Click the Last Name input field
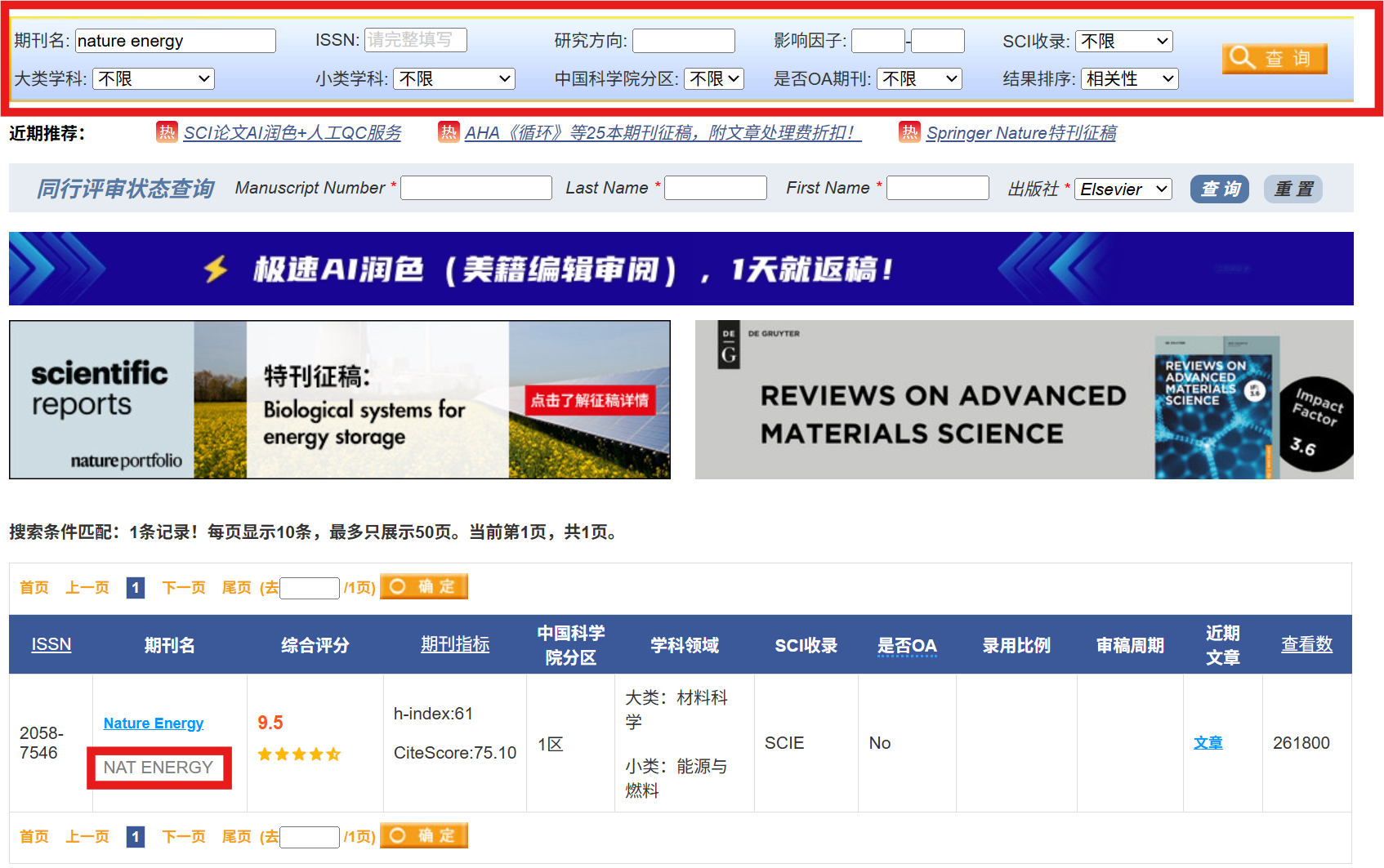This screenshot has height=868, width=1384. [716, 188]
